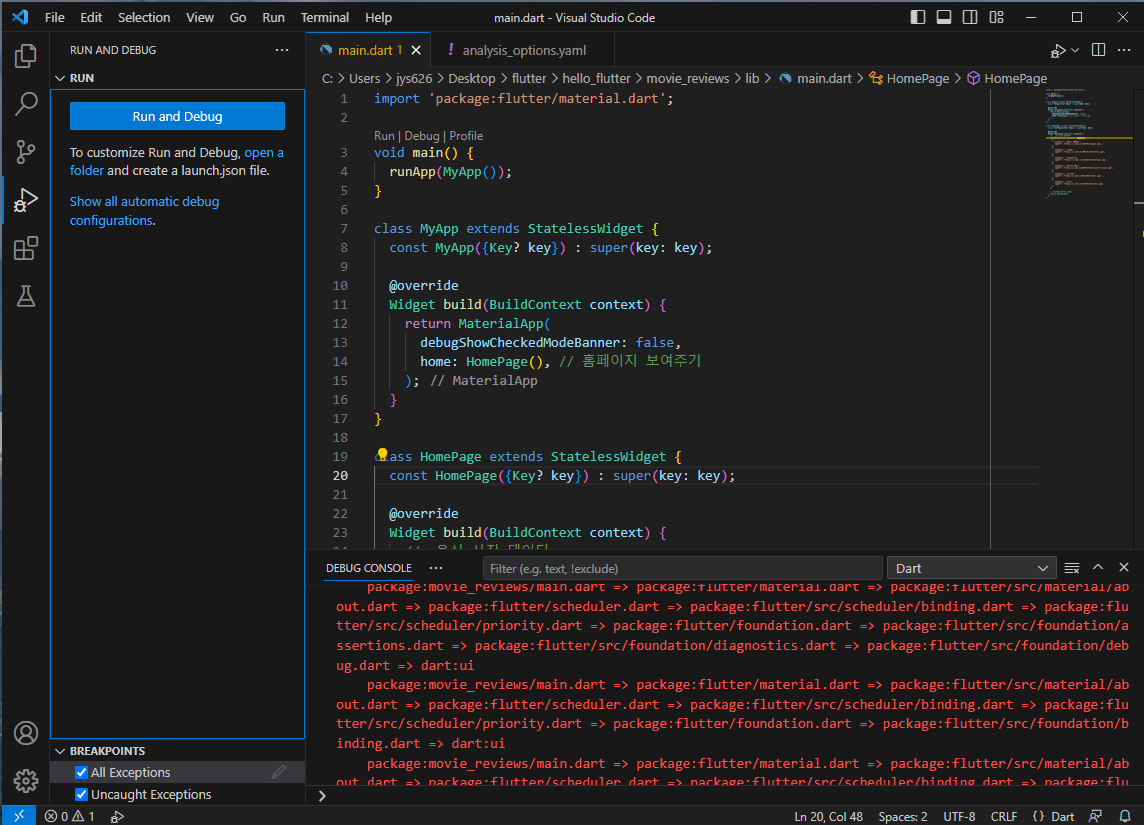This screenshot has height=825, width=1144.
Task: Open the Selection menu
Action: (x=144, y=18)
